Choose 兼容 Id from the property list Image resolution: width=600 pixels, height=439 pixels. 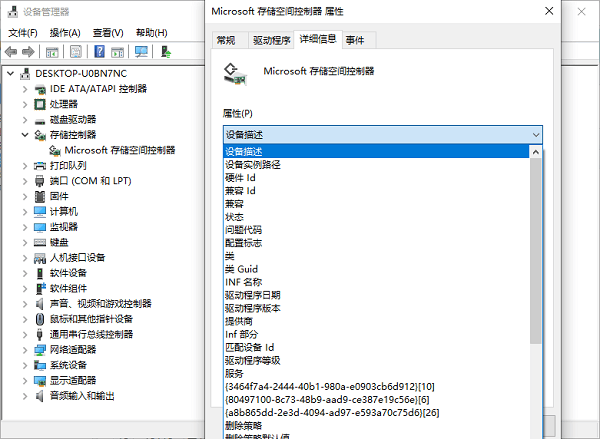[x=377, y=191]
